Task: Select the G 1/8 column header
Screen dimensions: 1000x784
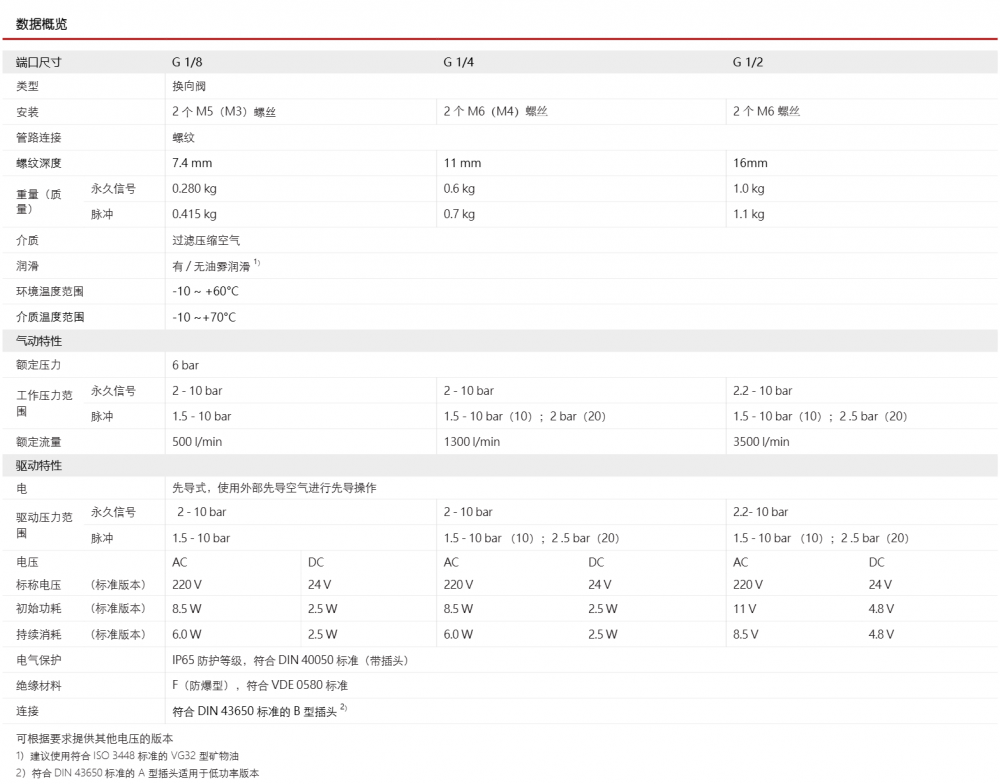Action: [187, 62]
